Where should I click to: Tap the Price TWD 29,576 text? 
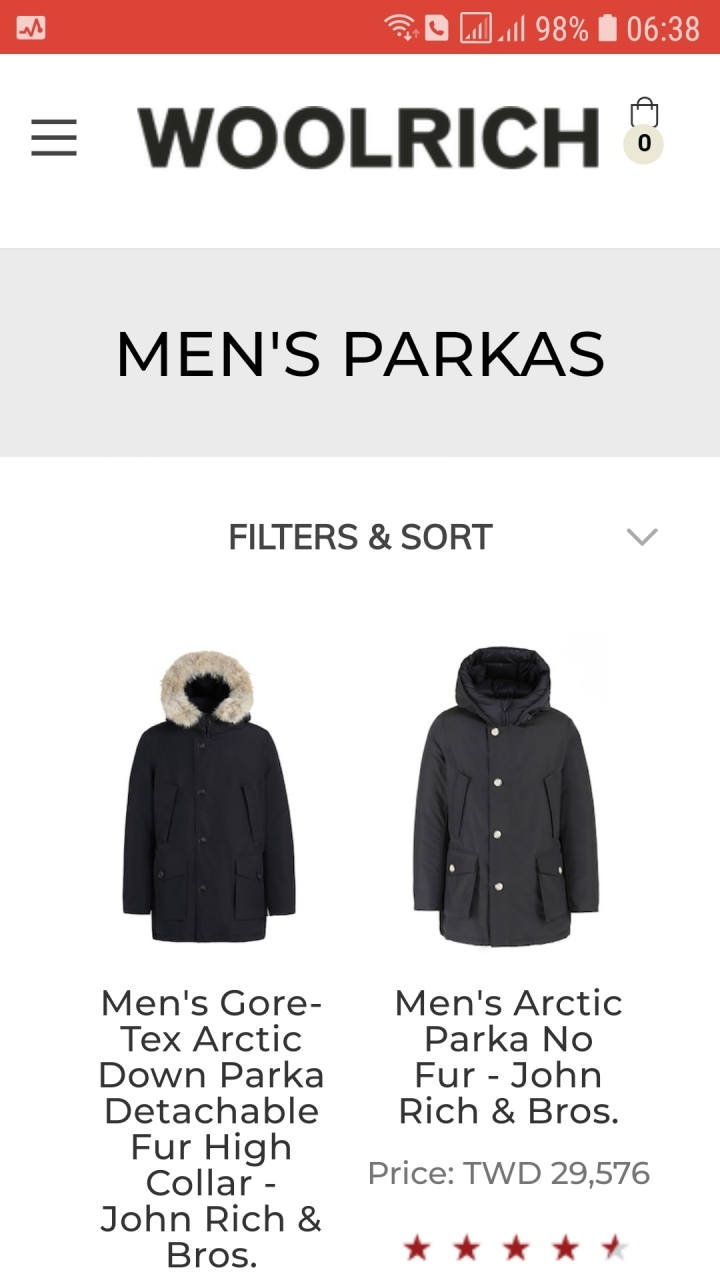[x=508, y=1173]
